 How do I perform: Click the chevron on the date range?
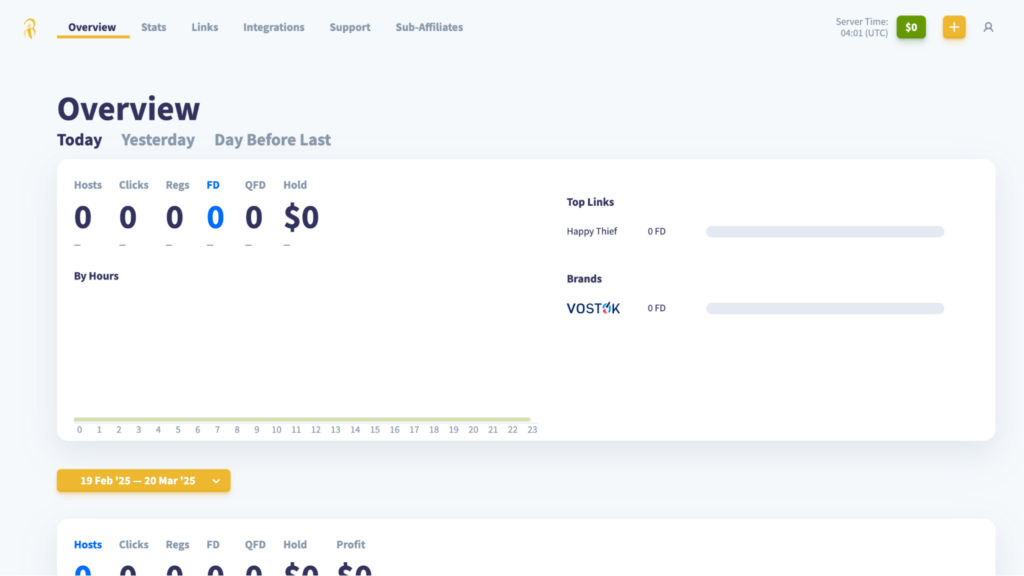(216, 481)
